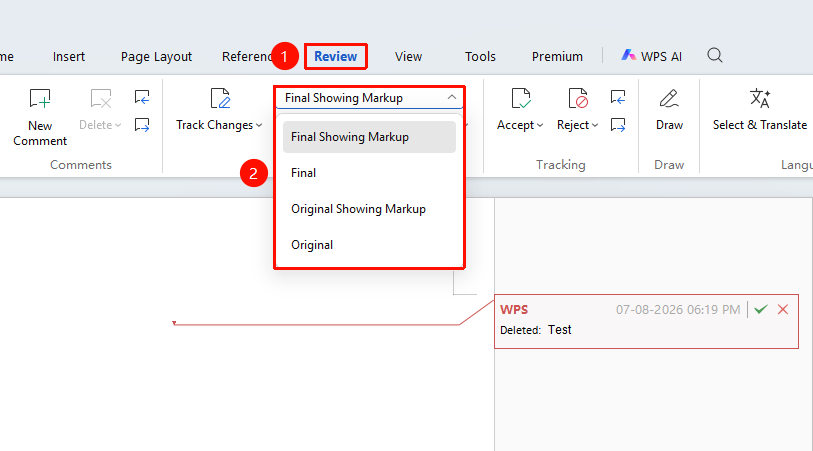Collapse the Final Showing Markup combo box
The height and width of the screenshot is (451, 813).
(x=452, y=97)
